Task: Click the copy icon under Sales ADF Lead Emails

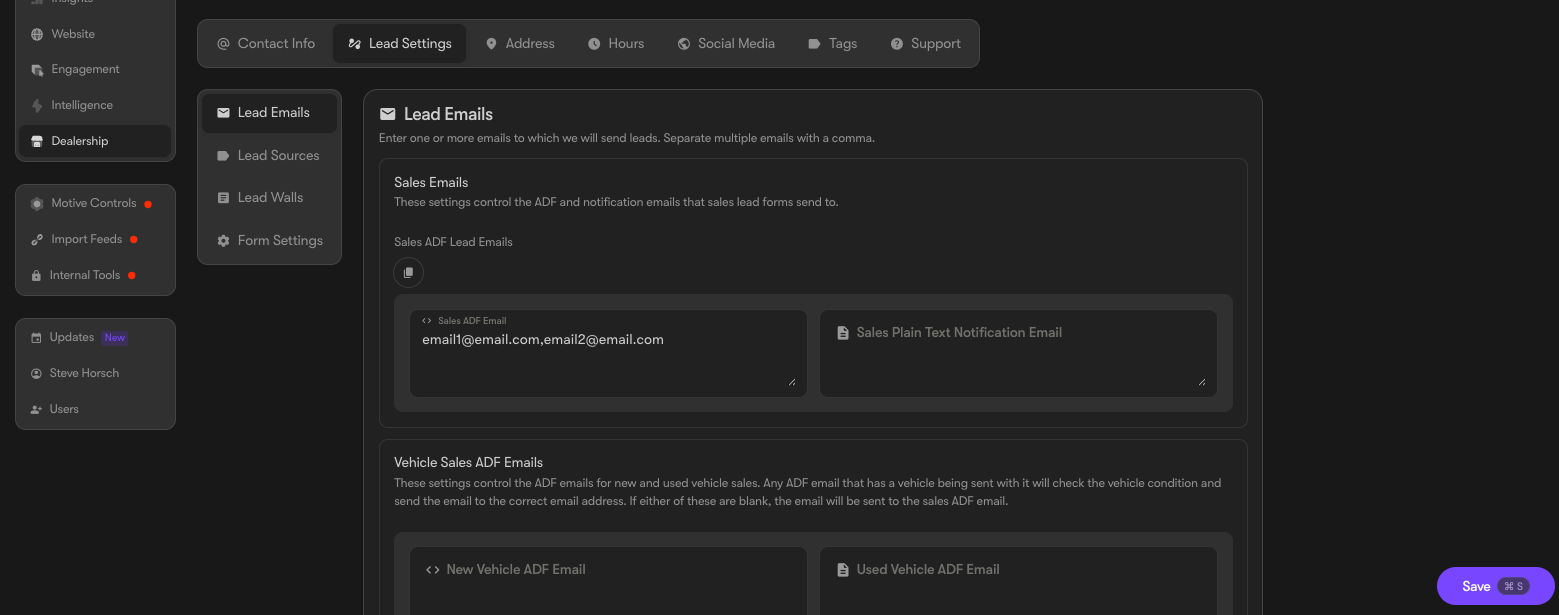Action: tap(408, 273)
